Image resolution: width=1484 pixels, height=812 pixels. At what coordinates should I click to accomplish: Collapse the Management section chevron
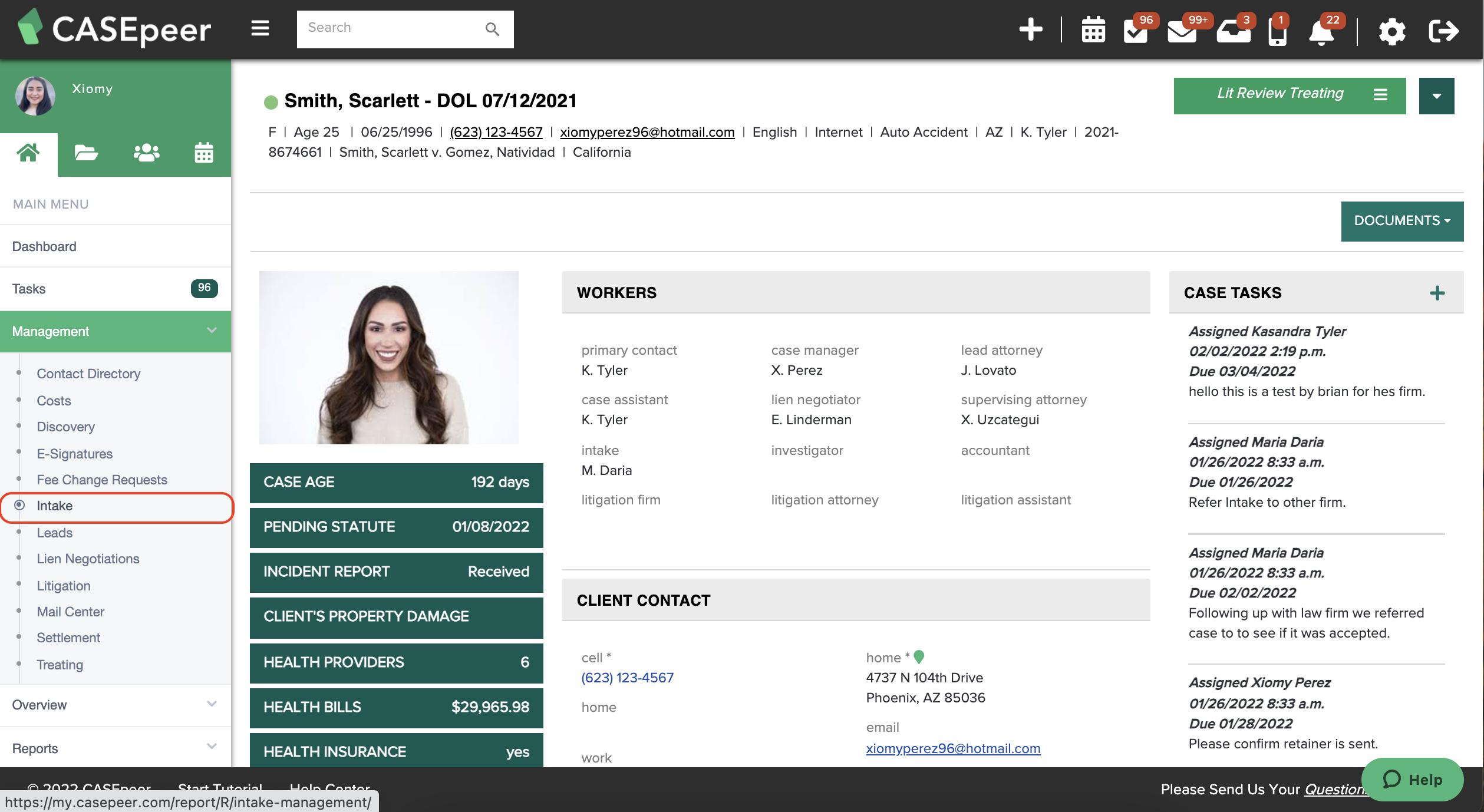tap(212, 331)
